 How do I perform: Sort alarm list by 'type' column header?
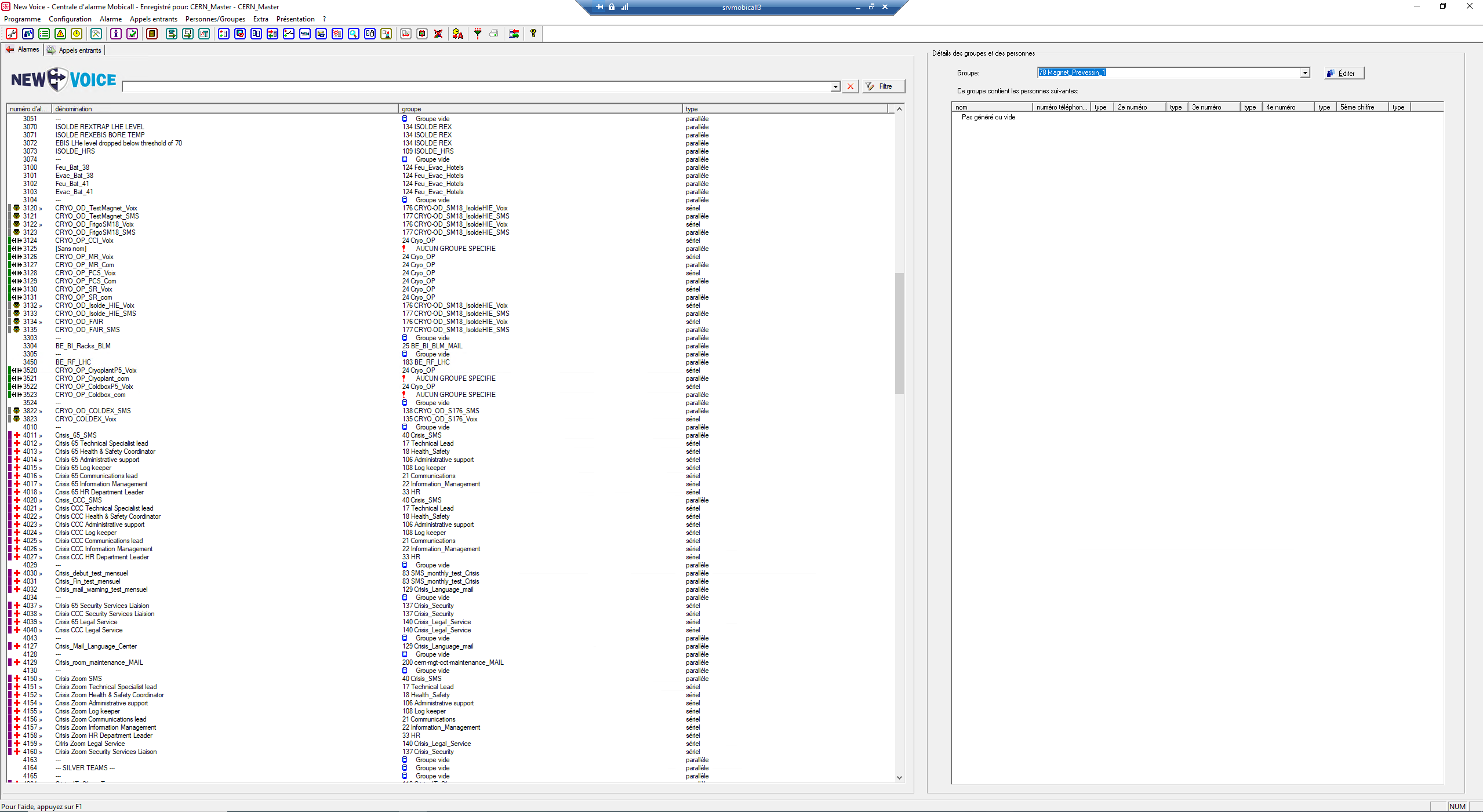(785, 109)
